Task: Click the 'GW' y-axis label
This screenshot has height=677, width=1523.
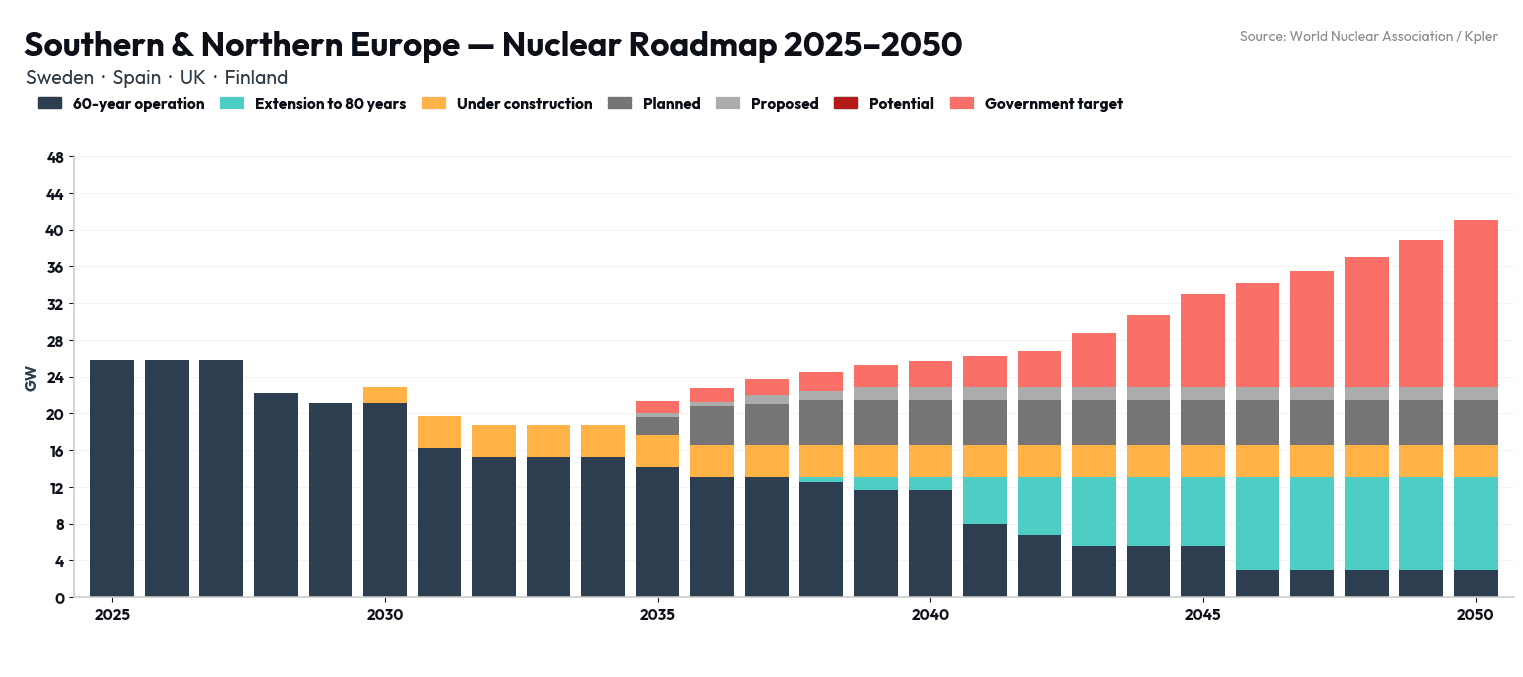Action: [31, 378]
